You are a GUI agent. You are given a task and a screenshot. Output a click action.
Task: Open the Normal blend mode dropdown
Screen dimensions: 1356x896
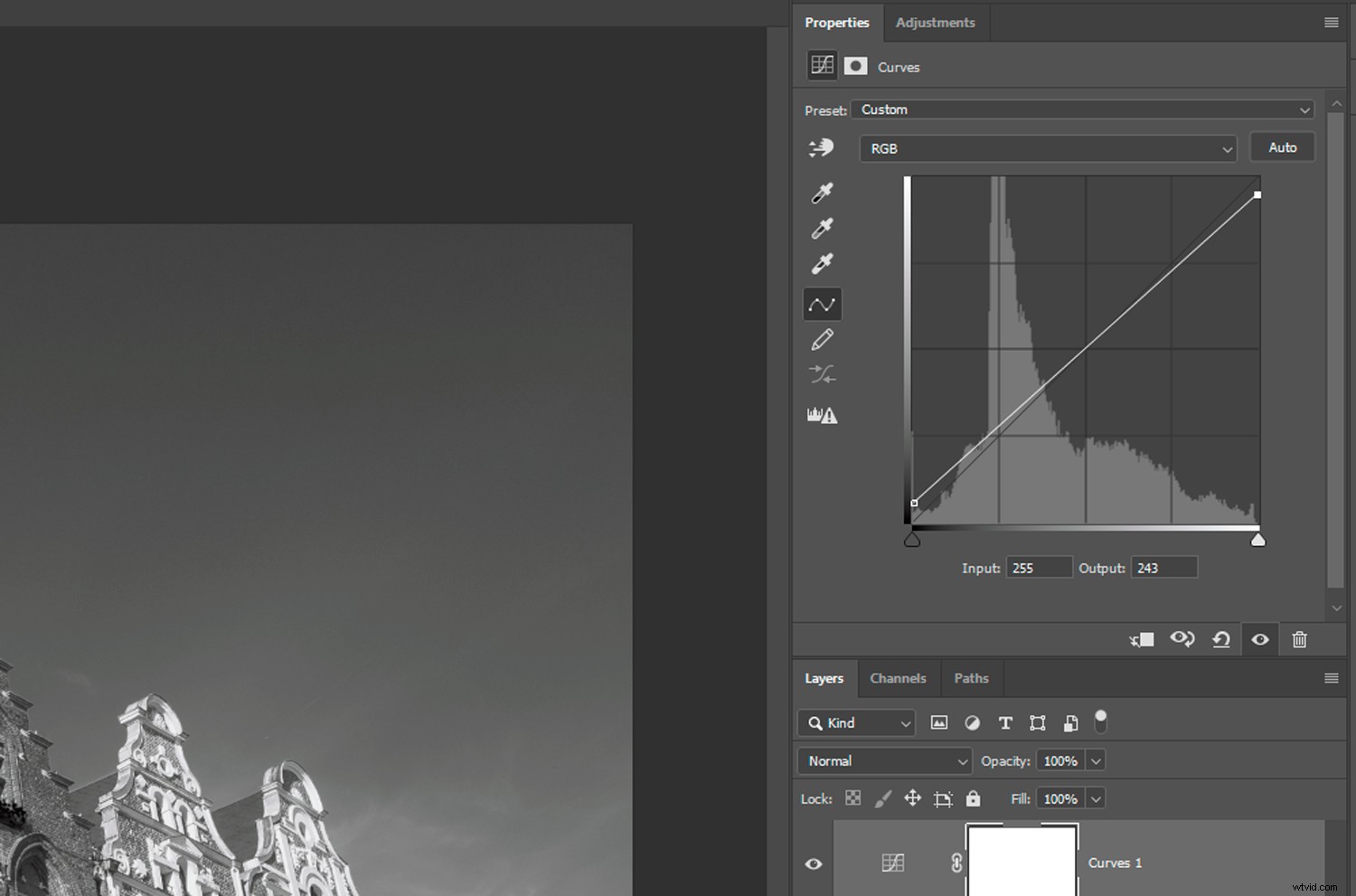883,760
